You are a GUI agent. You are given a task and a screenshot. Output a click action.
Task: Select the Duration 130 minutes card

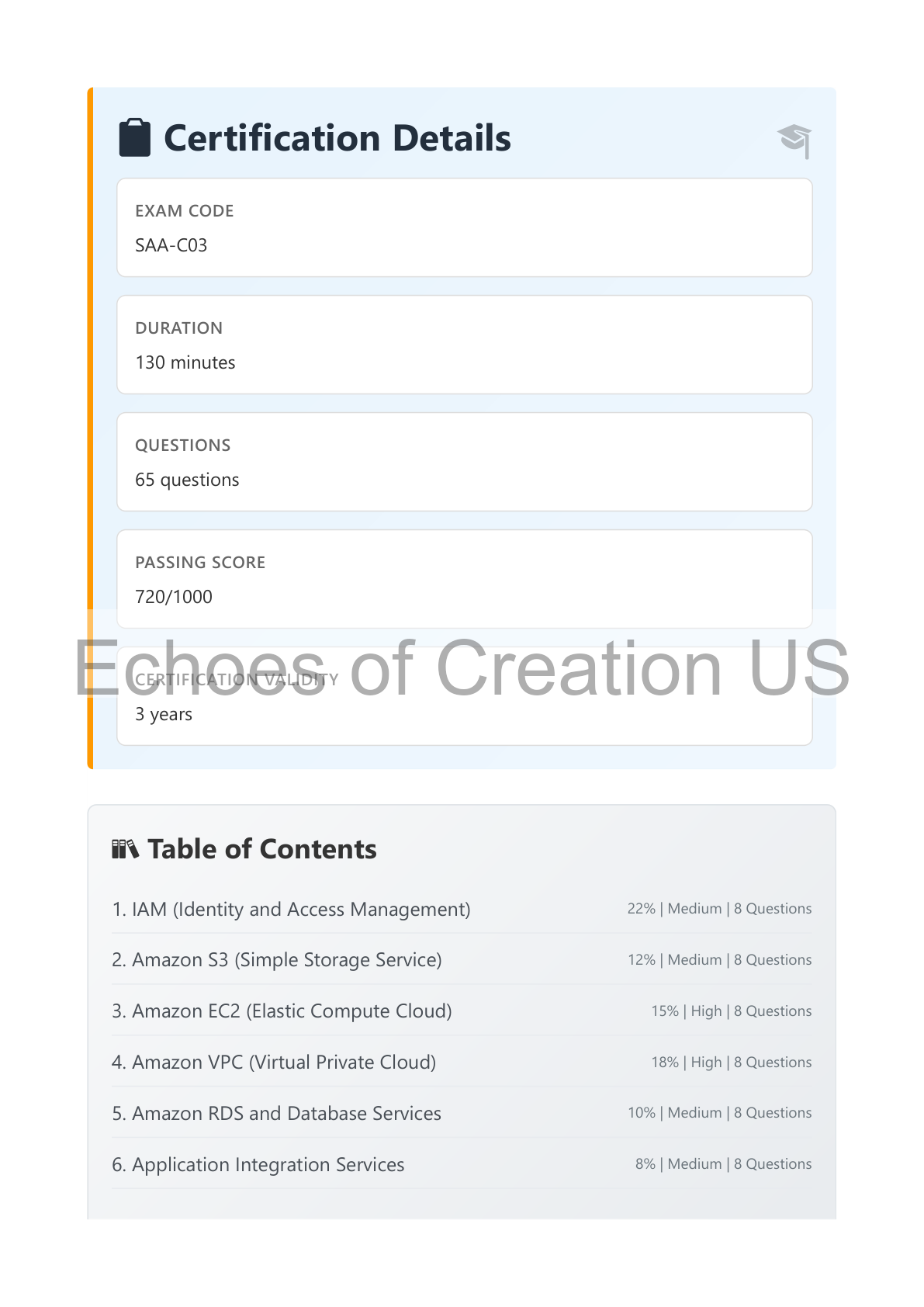tap(465, 345)
